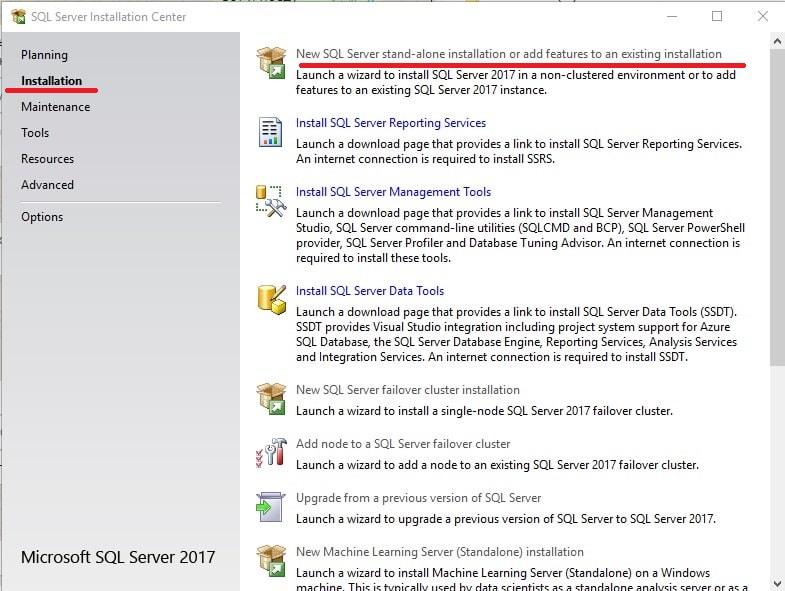Click the Add node hammer icon
This screenshot has width=785, height=591.
point(271,452)
